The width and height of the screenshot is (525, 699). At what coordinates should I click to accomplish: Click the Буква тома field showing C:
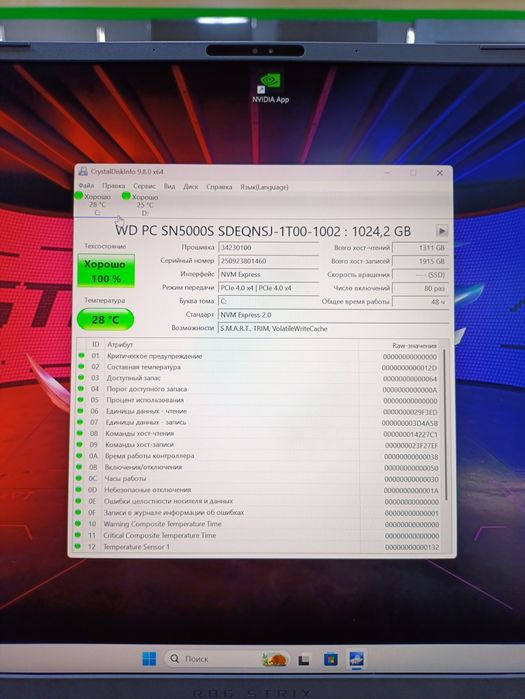[269, 301]
